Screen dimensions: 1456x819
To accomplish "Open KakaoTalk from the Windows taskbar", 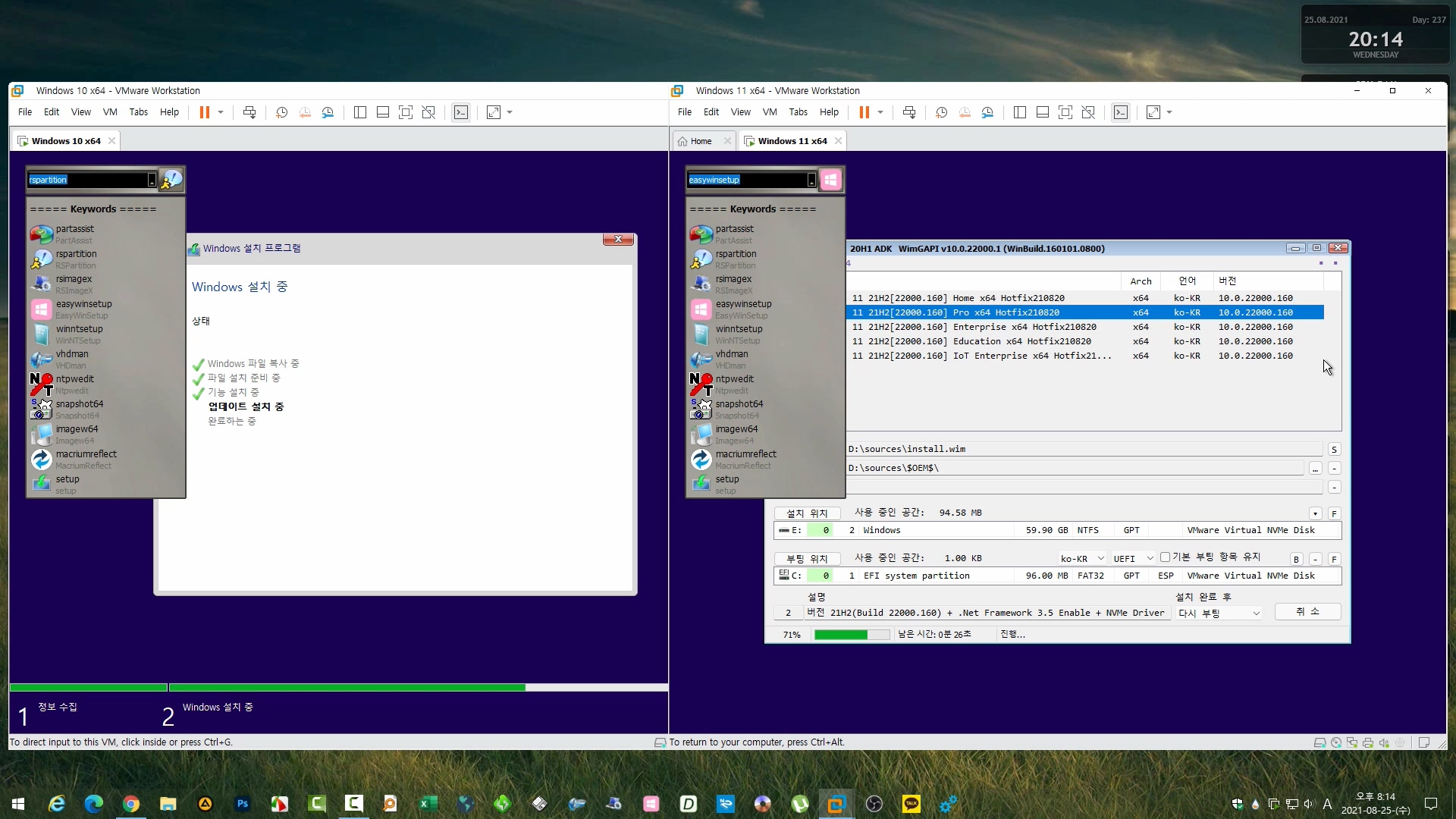I will tap(911, 803).
